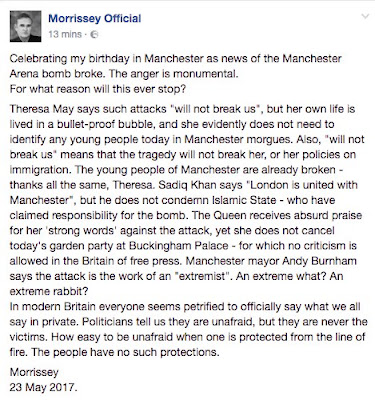Click the '23 May 2017.' date line
The image size is (375, 400).
pyautogui.click(x=43, y=387)
